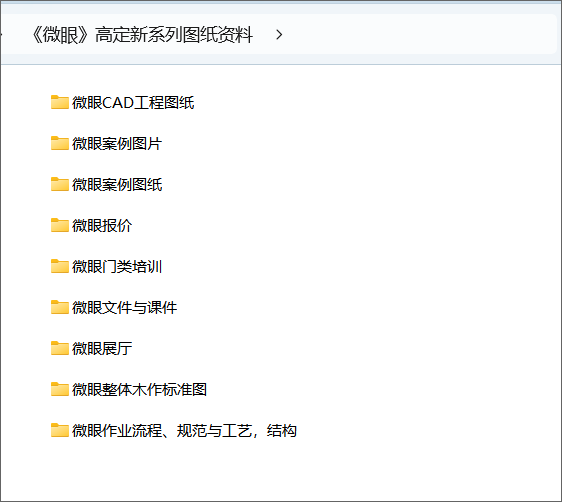This screenshot has width=562, height=502.
Task: Select the folder icon for 微眼案例图纸
Action: tap(59, 184)
